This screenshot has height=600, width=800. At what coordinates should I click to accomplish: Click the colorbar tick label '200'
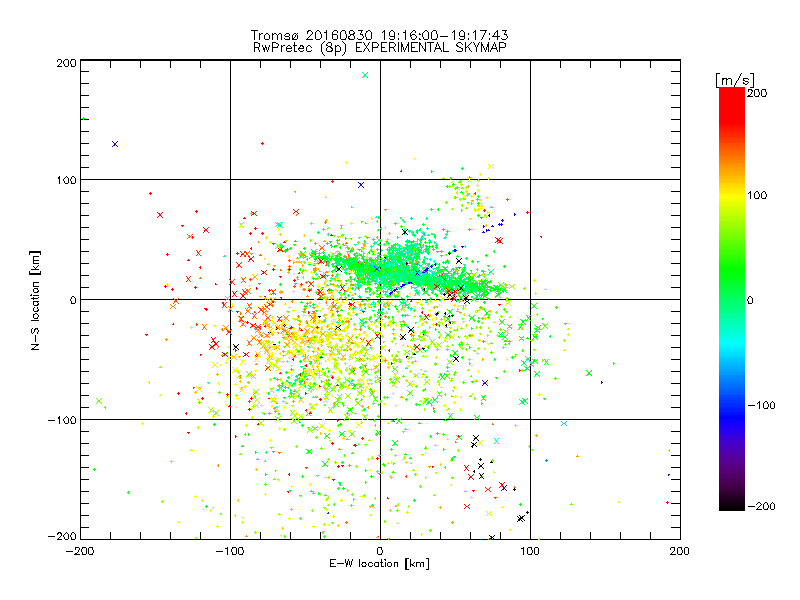(757, 93)
